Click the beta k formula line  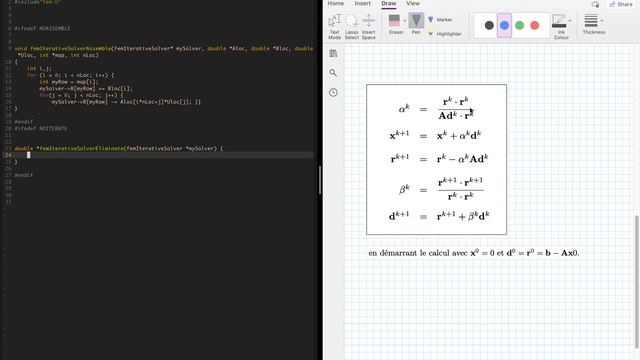[x=441, y=190]
